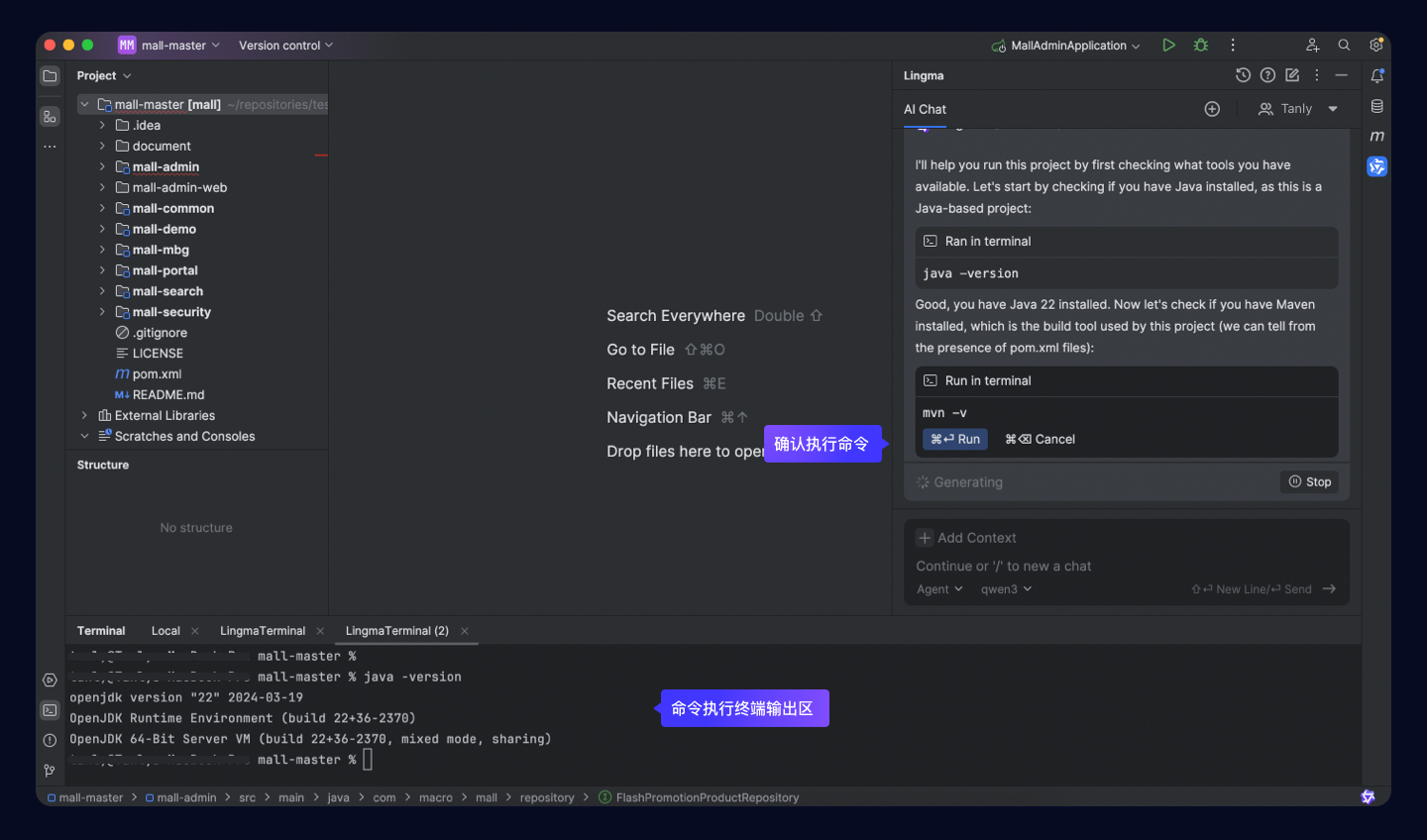This screenshot has height=840, width=1427.
Task: Expand the mall-admin folder
Action: [x=102, y=166]
